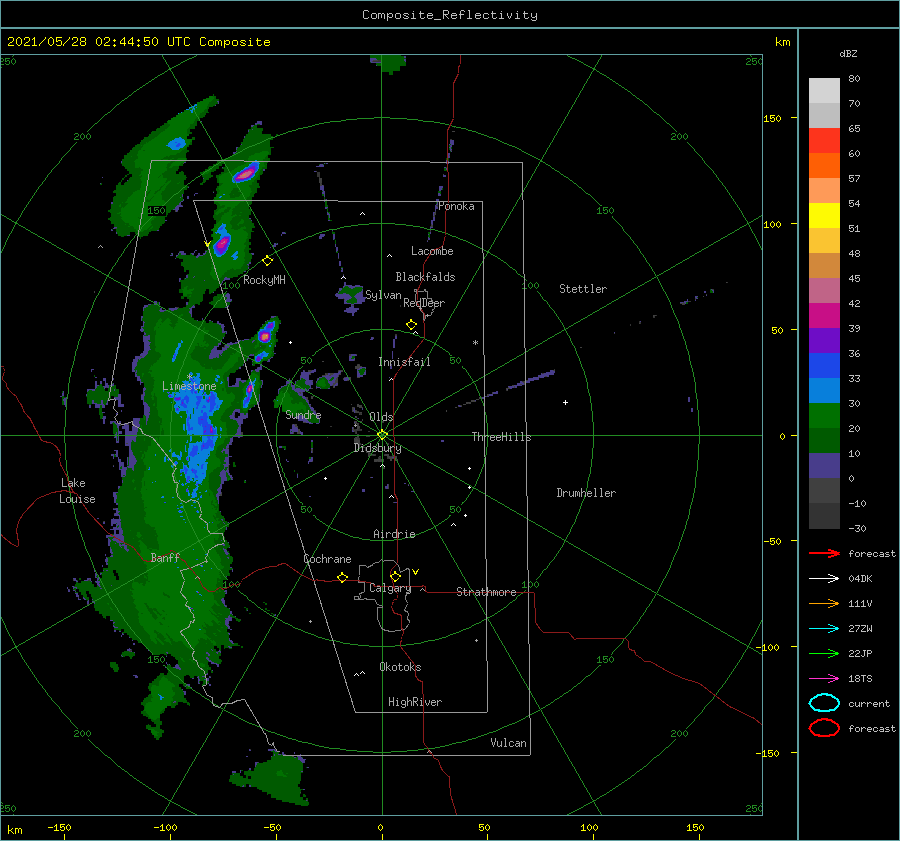Click the yellow diamond marker below RedDeer
Image resolution: width=900 pixels, height=841 pixels.
(x=411, y=325)
